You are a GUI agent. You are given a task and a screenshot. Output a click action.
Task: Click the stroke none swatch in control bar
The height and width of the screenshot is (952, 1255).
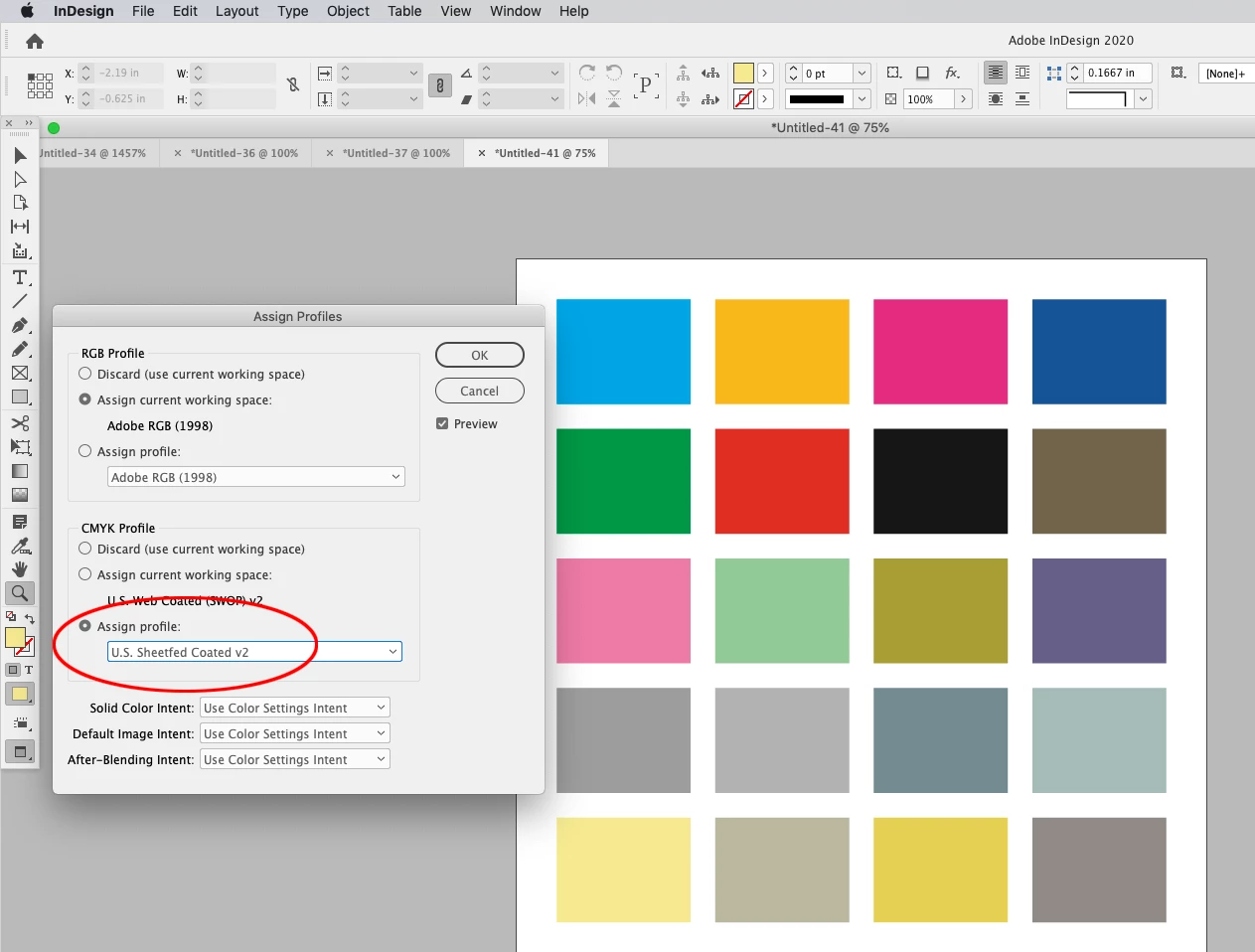click(743, 99)
